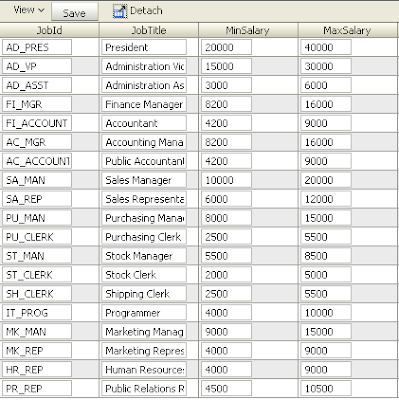The width and height of the screenshot is (399, 400).
Task: Click the Detach table icon
Action: [x=120, y=11]
